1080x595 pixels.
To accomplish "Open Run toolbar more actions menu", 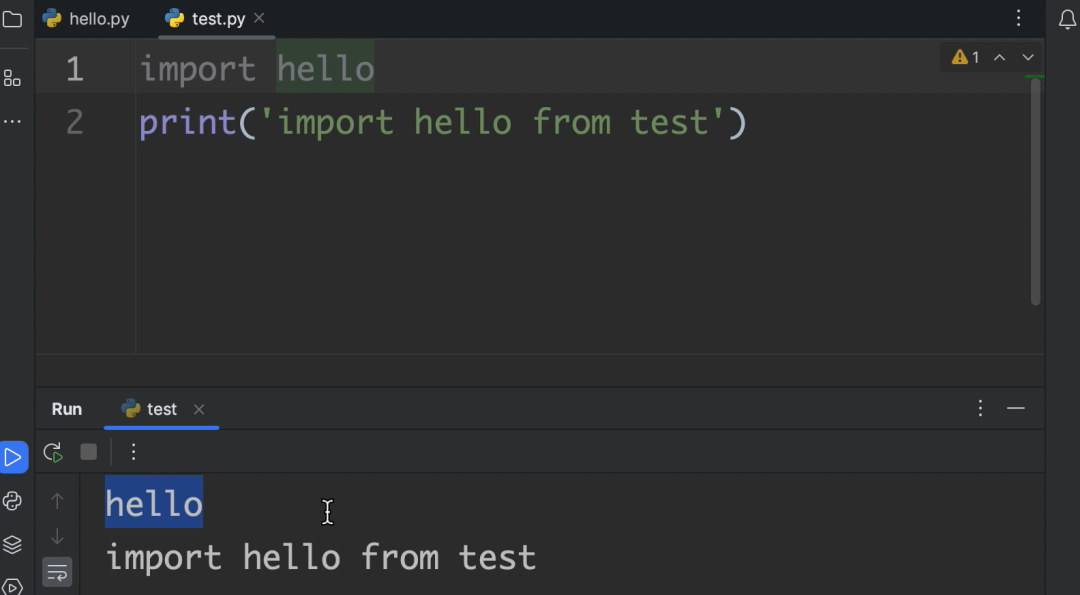I will click(134, 452).
